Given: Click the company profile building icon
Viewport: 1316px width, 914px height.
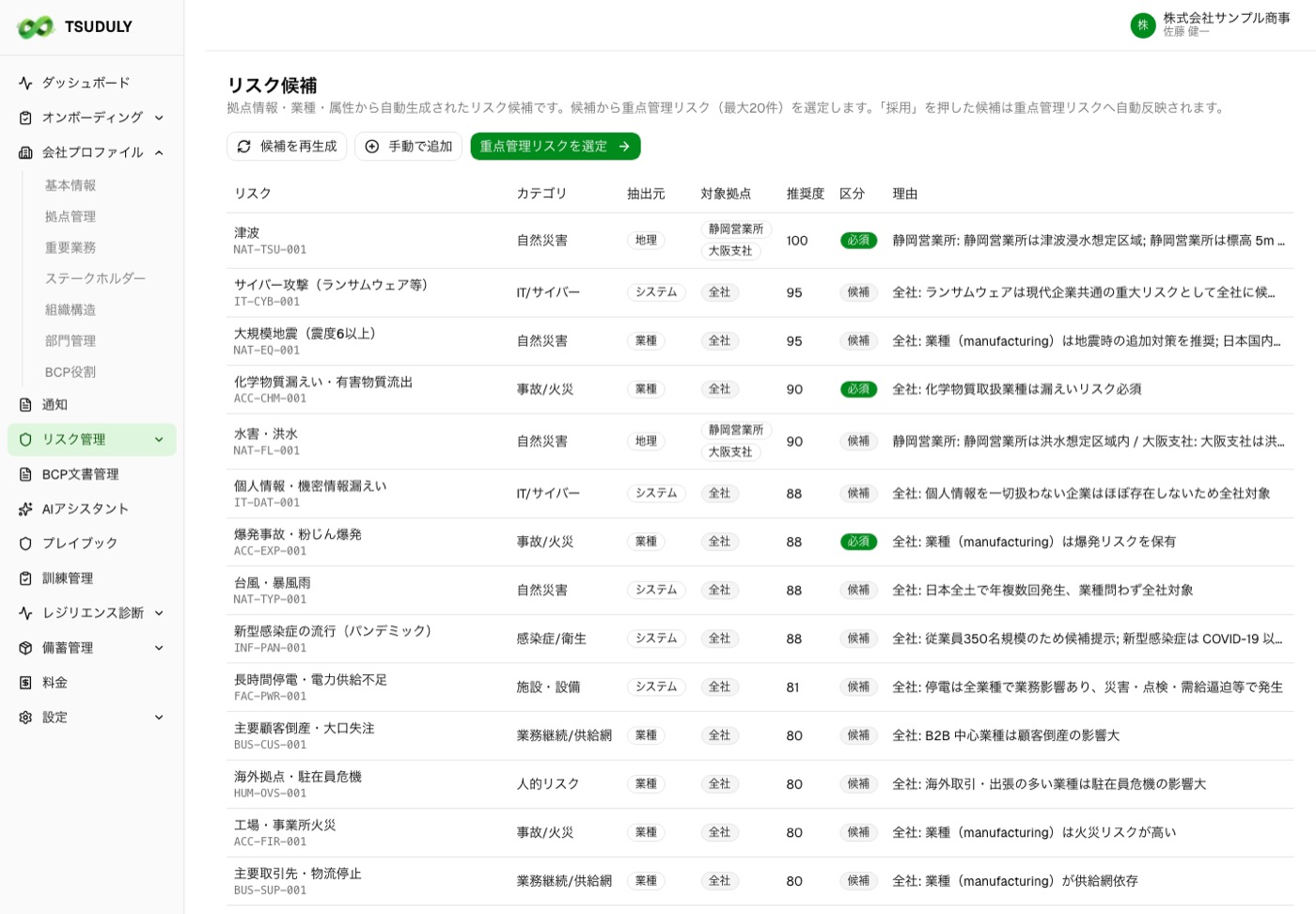Looking at the screenshot, I should (x=25, y=152).
